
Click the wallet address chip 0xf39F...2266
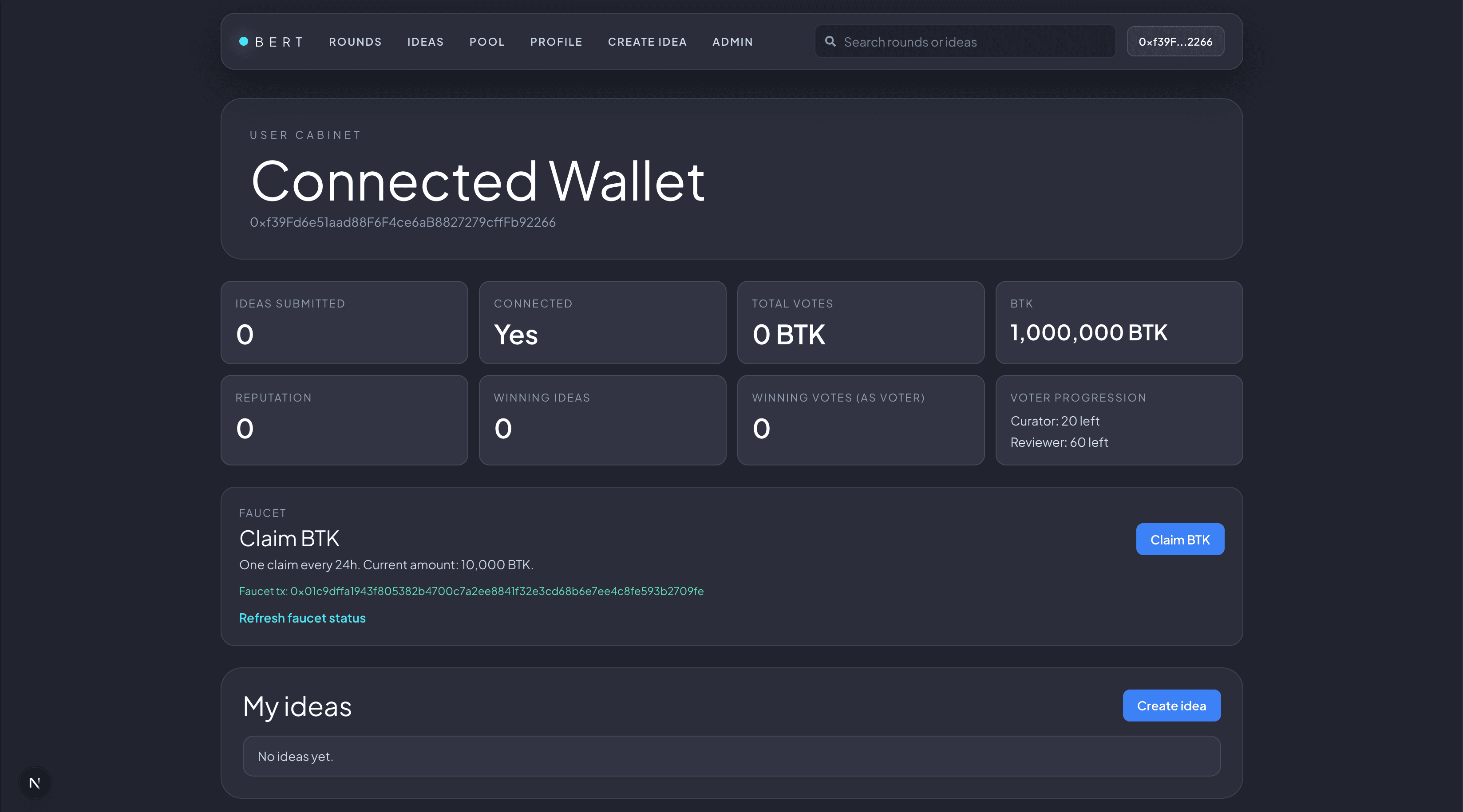tap(1175, 41)
